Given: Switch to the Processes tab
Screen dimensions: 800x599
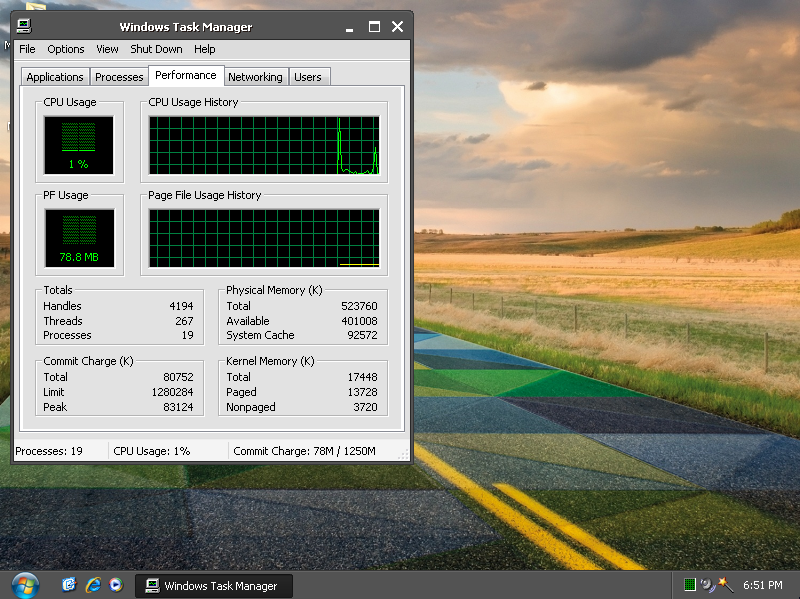Looking at the screenshot, I should point(119,77).
